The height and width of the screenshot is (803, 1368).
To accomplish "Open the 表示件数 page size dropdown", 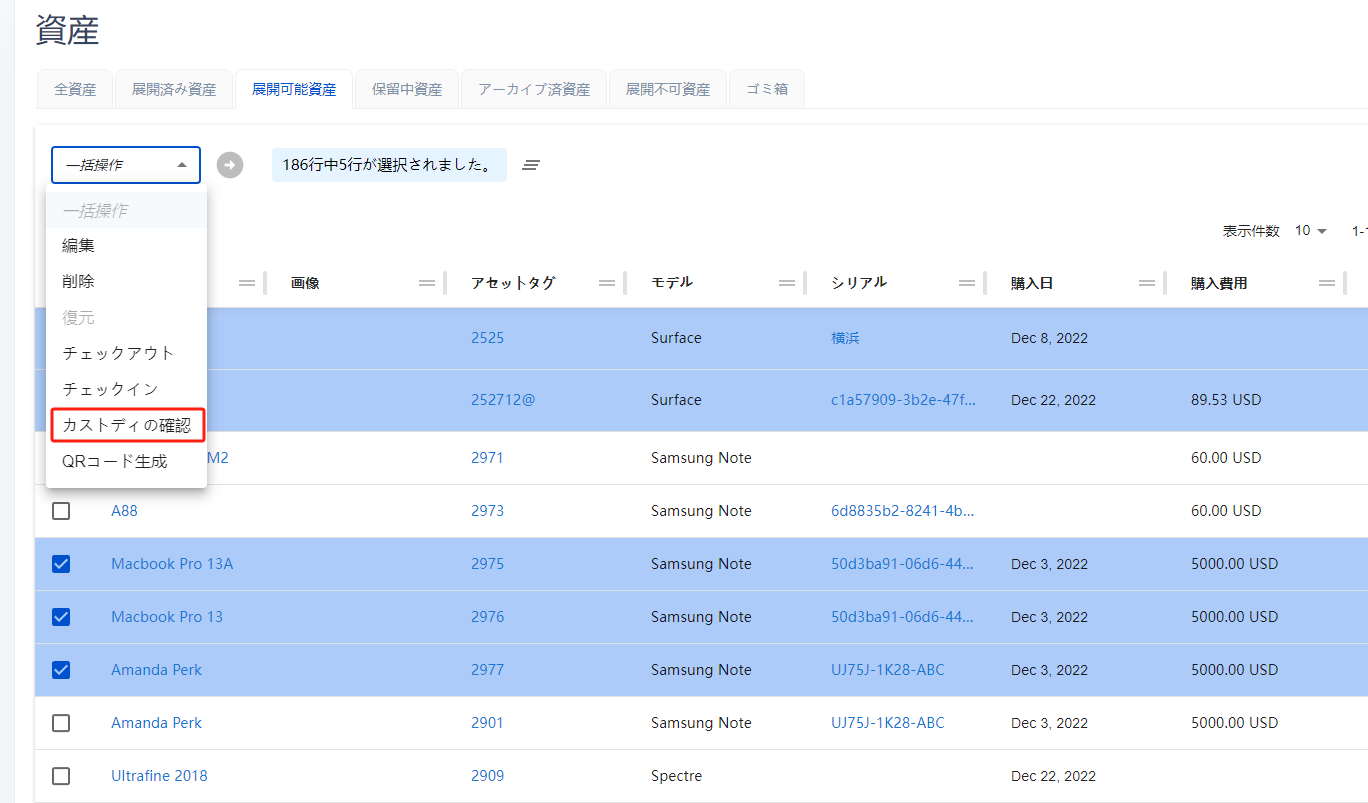I will pos(1311,231).
